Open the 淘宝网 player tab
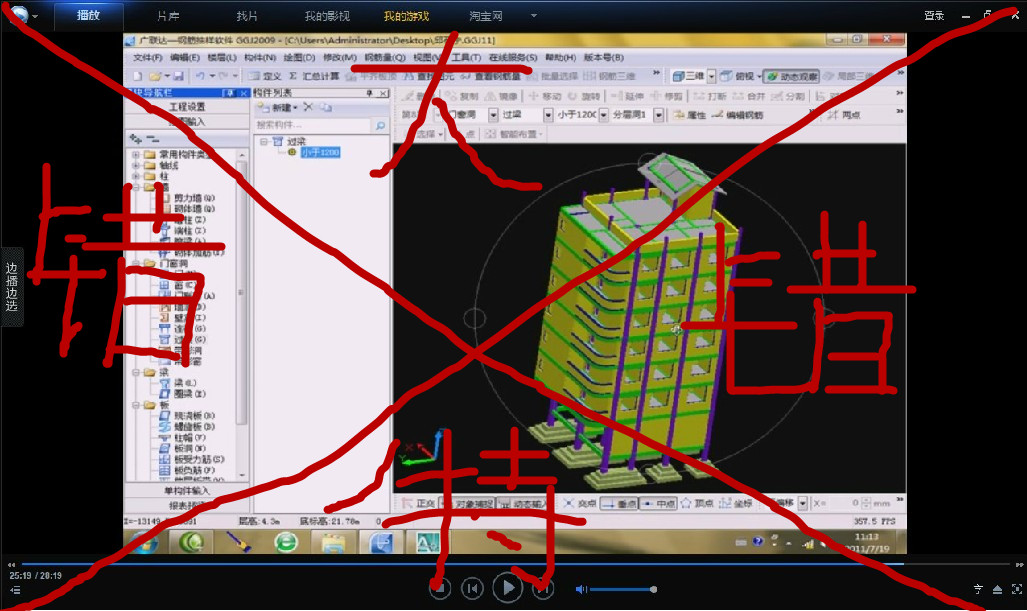The image size is (1027, 611). (x=486, y=16)
